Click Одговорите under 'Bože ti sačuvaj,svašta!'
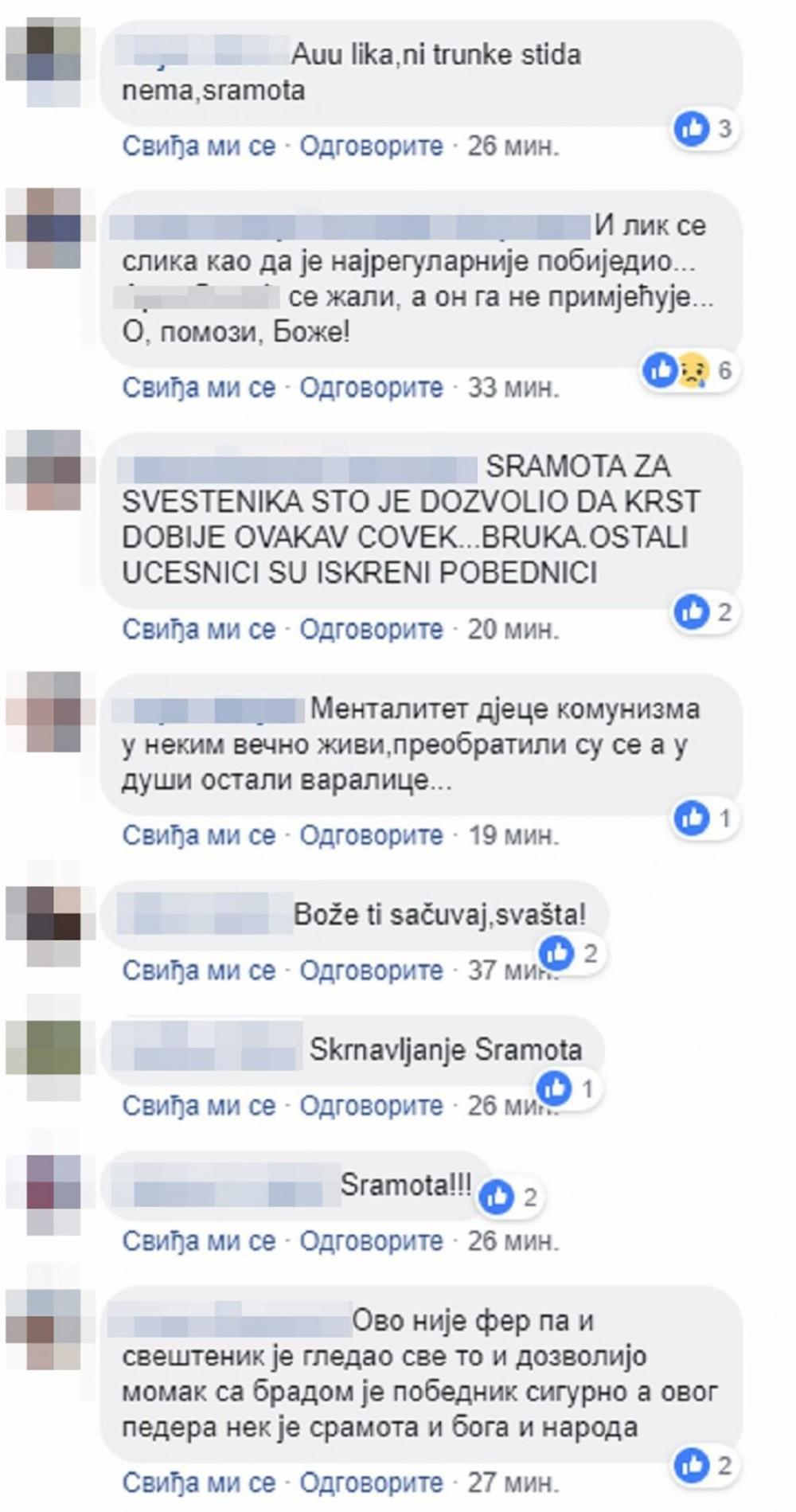 click(x=371, y=971)
